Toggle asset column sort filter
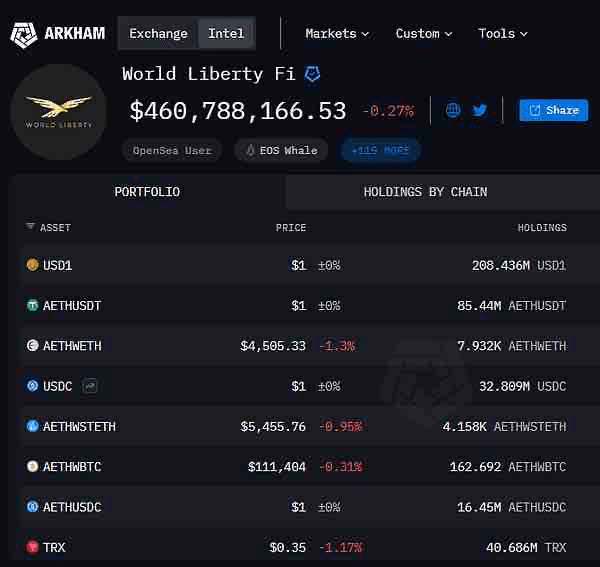This screenshot has height=567, width=600. tap(30, 226)
